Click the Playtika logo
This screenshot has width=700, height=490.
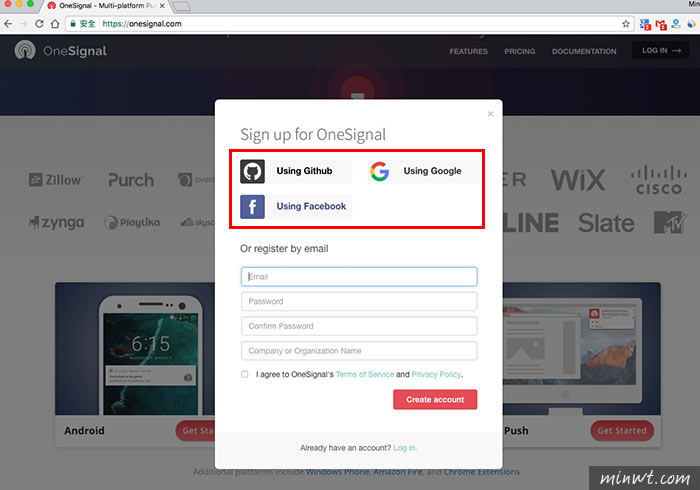click(x=132, y=222)
